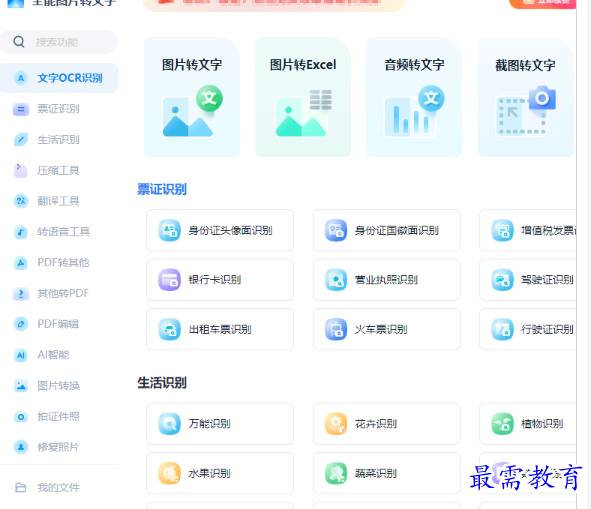Click the 生活识别 section heading
This screenshot has height=509, width=591.
tap(162, 383)
